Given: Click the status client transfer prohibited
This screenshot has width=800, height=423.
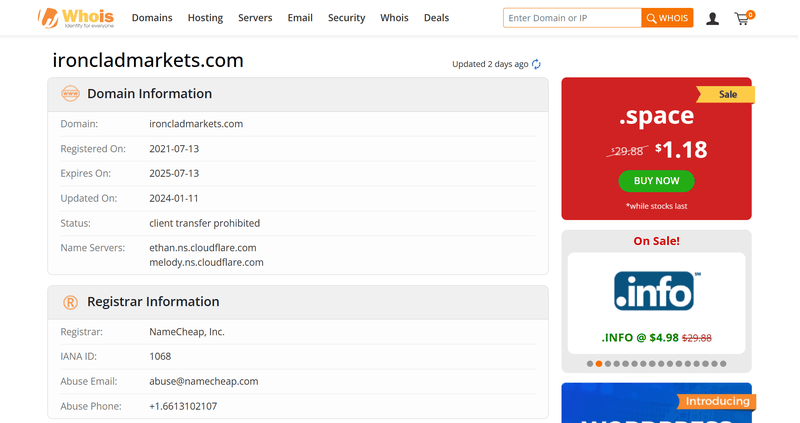Looking at the screenshot, I should (x=205, y=223).
